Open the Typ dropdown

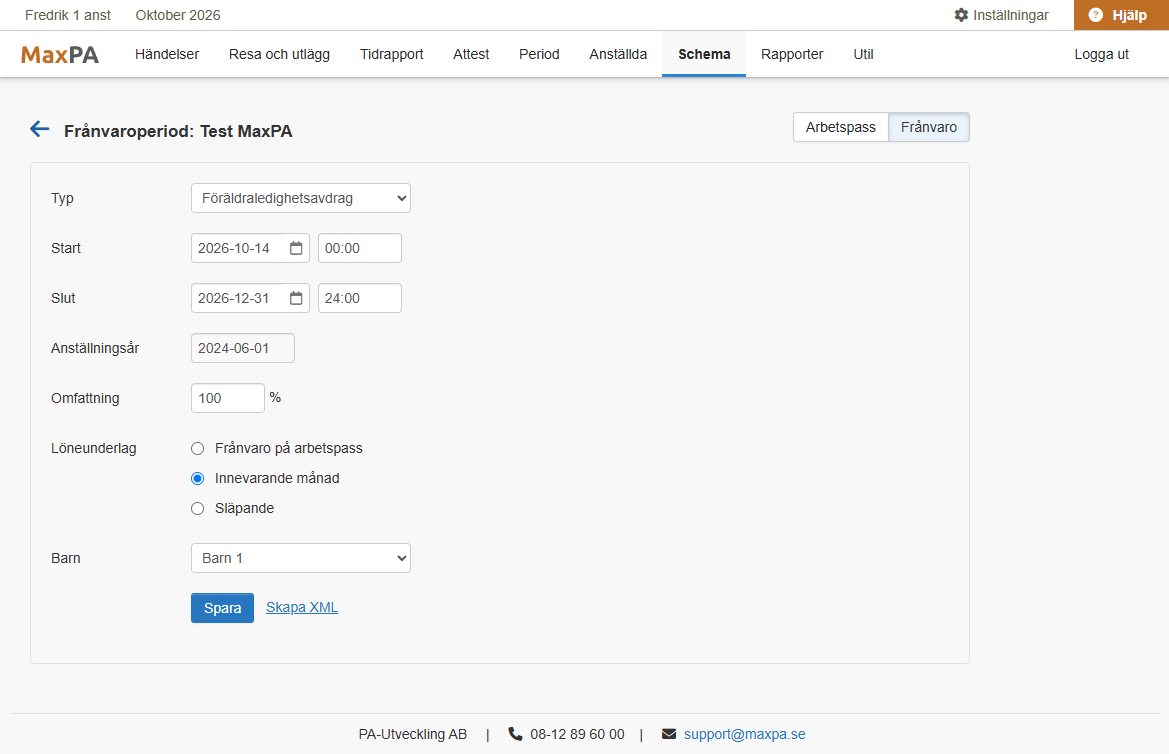tap(300, 198)
